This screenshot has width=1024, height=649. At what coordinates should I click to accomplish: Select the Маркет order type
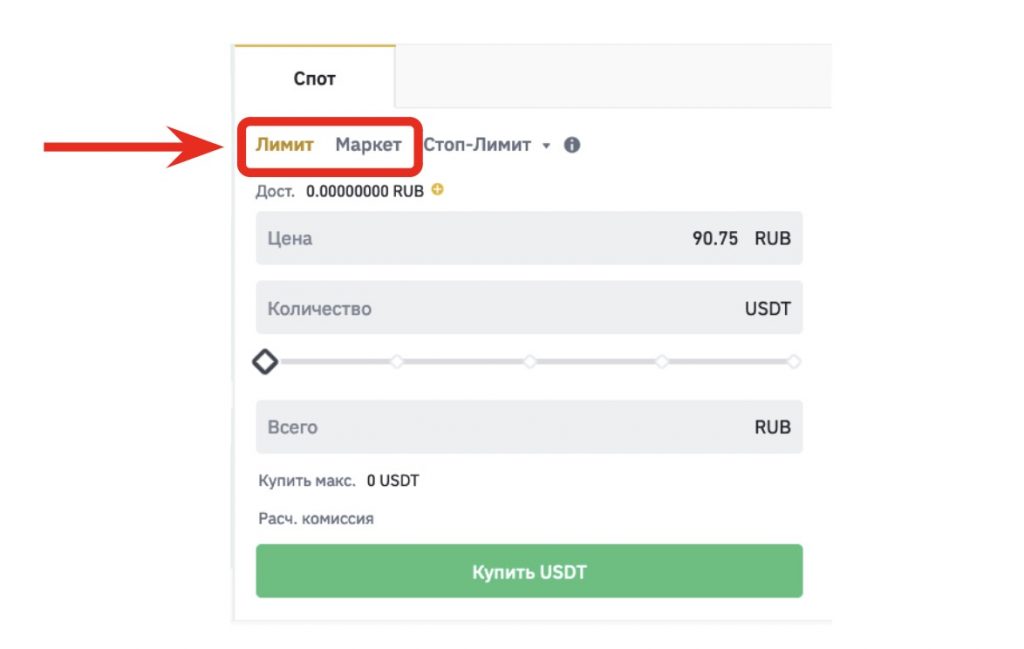368,145
